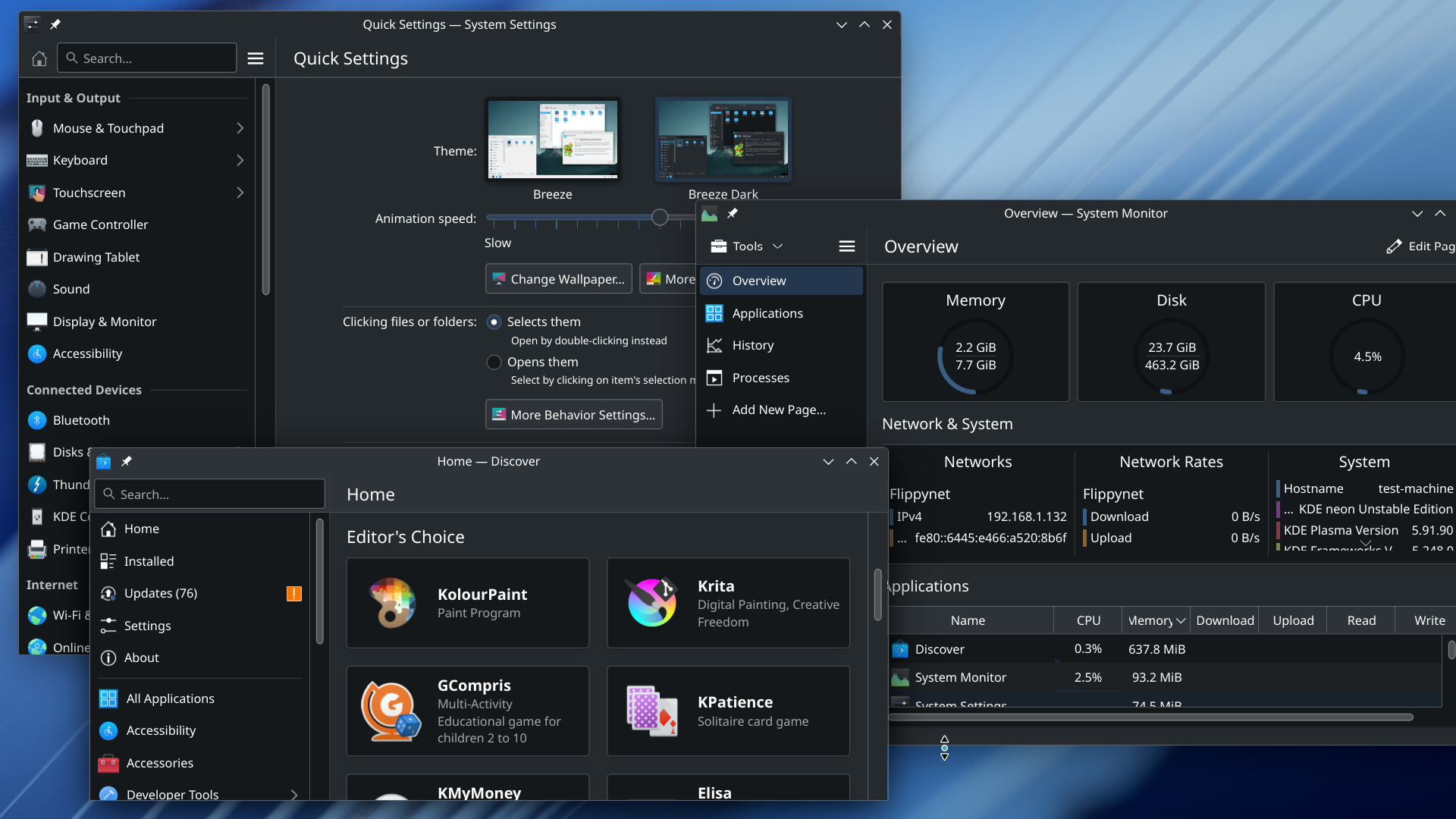Select the Breeze Dark theme thumbnail

click(x=723, y=140)
